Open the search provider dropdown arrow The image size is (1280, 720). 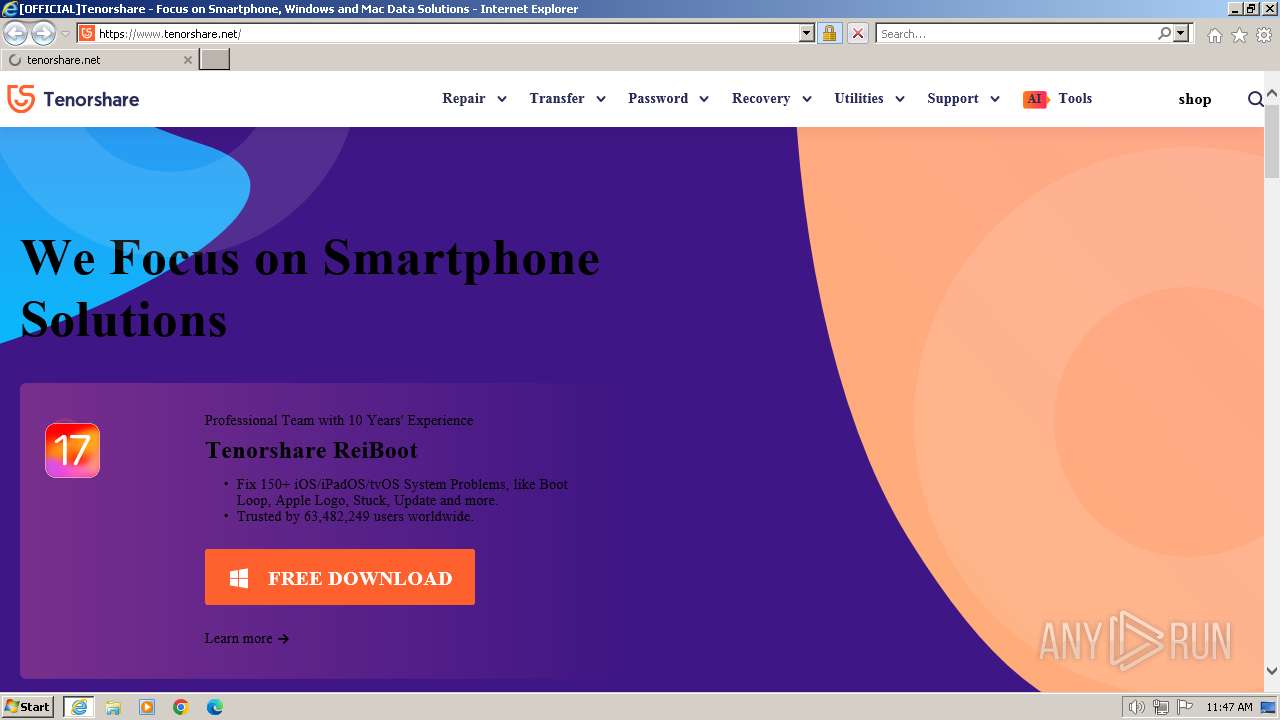pyautogui.click(x=1181, y=33)
